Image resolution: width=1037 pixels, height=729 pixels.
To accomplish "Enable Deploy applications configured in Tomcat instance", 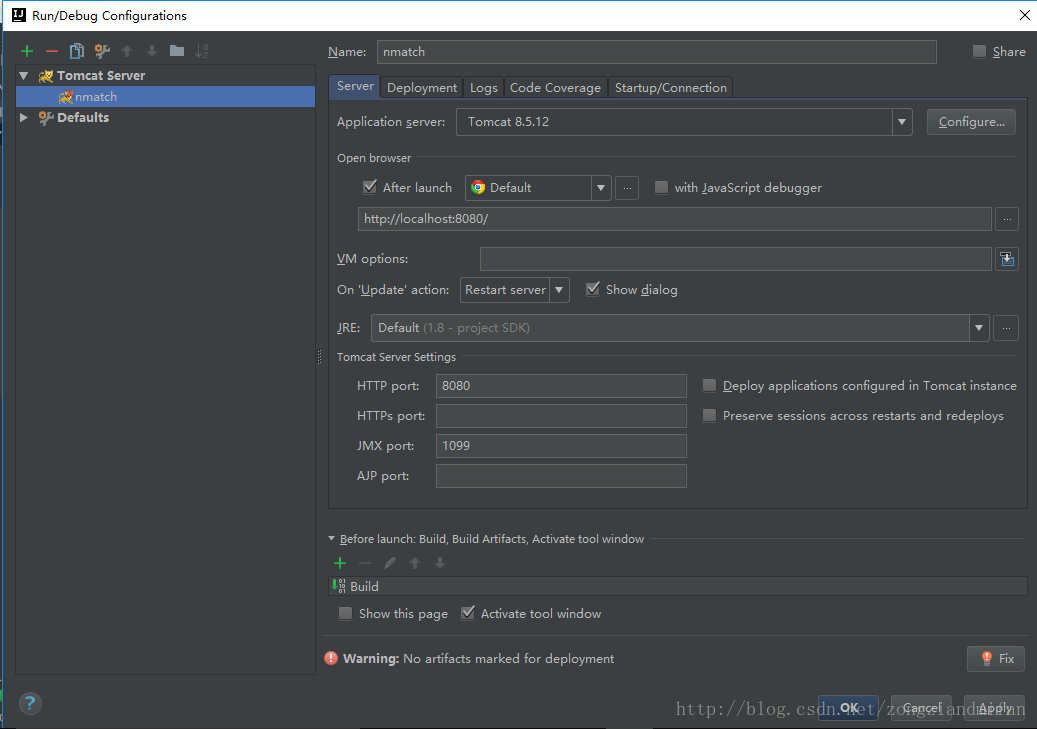I will click(x=709, y=385).
